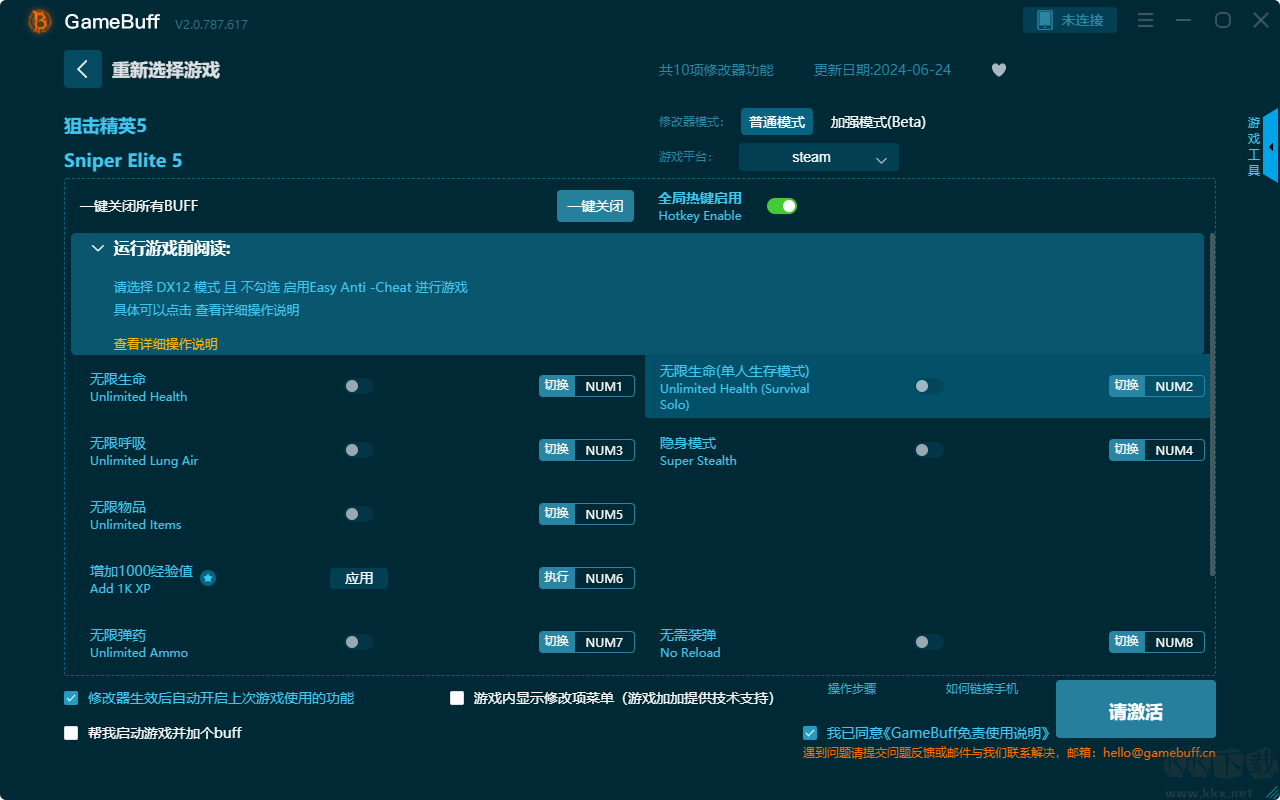Click the vertical scrollbar of cheat list
This screenshot has height=800, width=1280.
pyautogui.click(x=1213, y=404)
